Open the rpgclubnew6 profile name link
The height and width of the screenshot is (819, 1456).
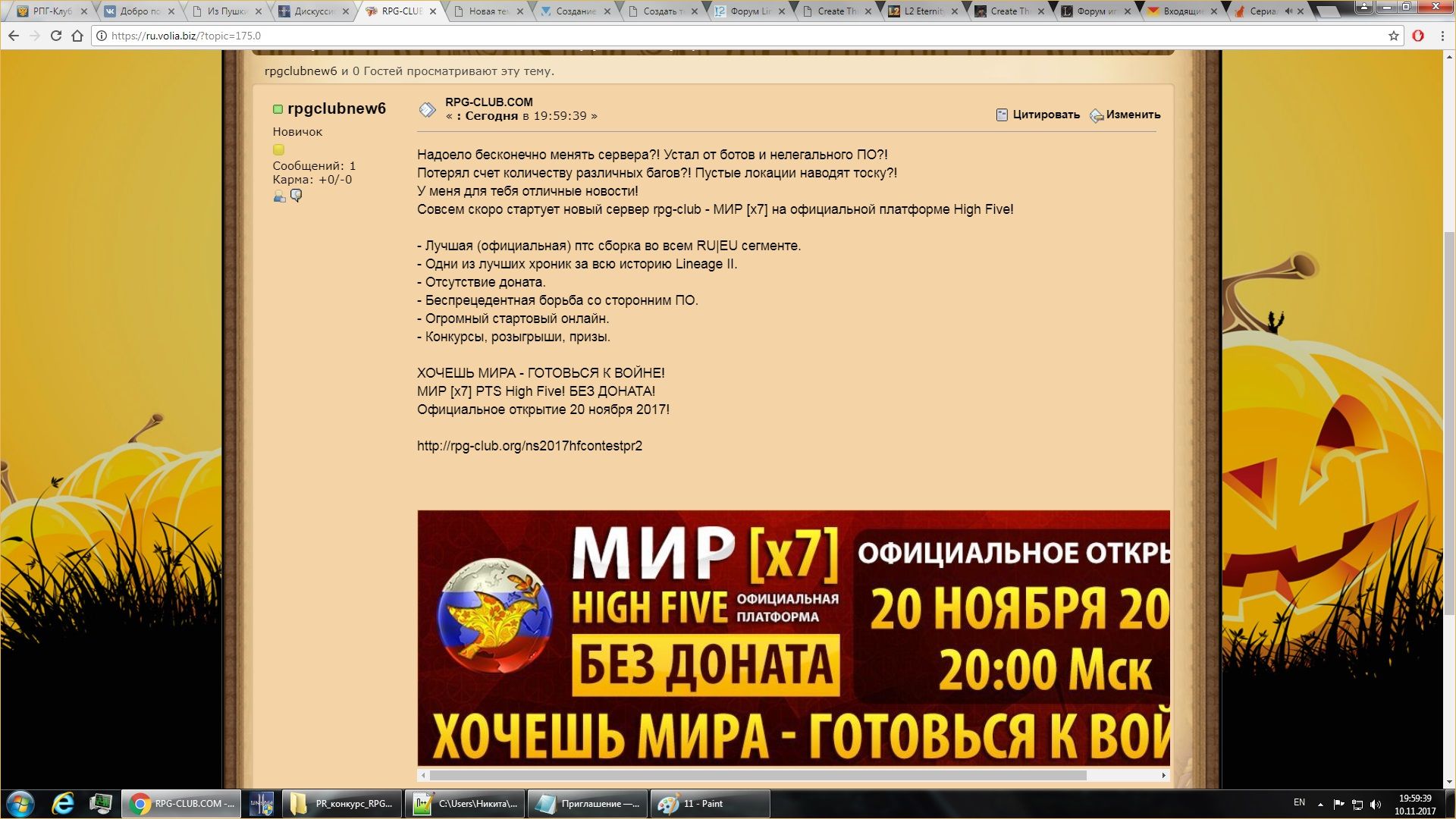(x=337, y=108)
